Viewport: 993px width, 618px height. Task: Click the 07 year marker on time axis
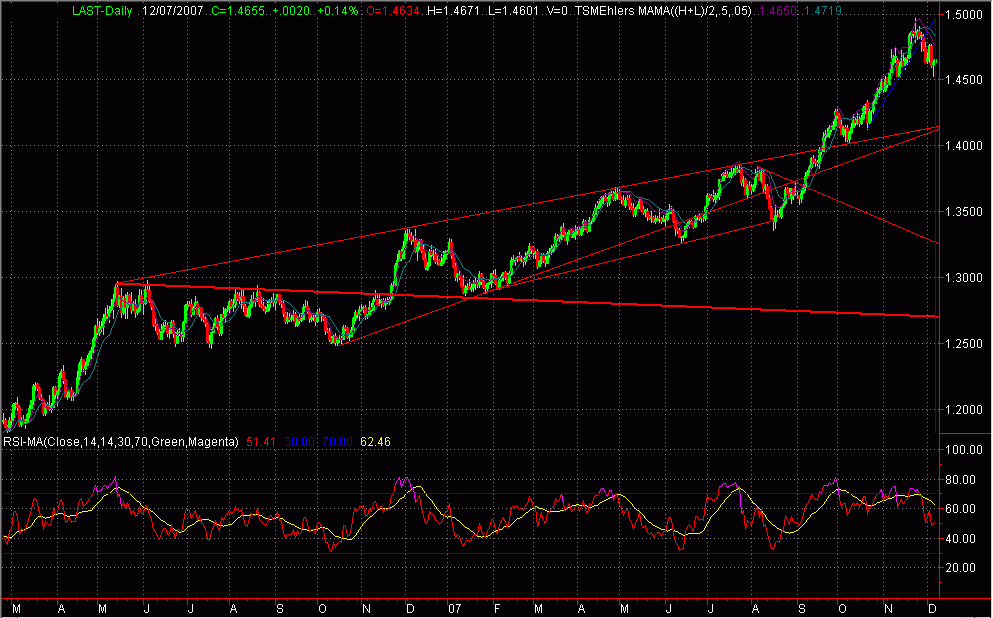coord(454,609)
